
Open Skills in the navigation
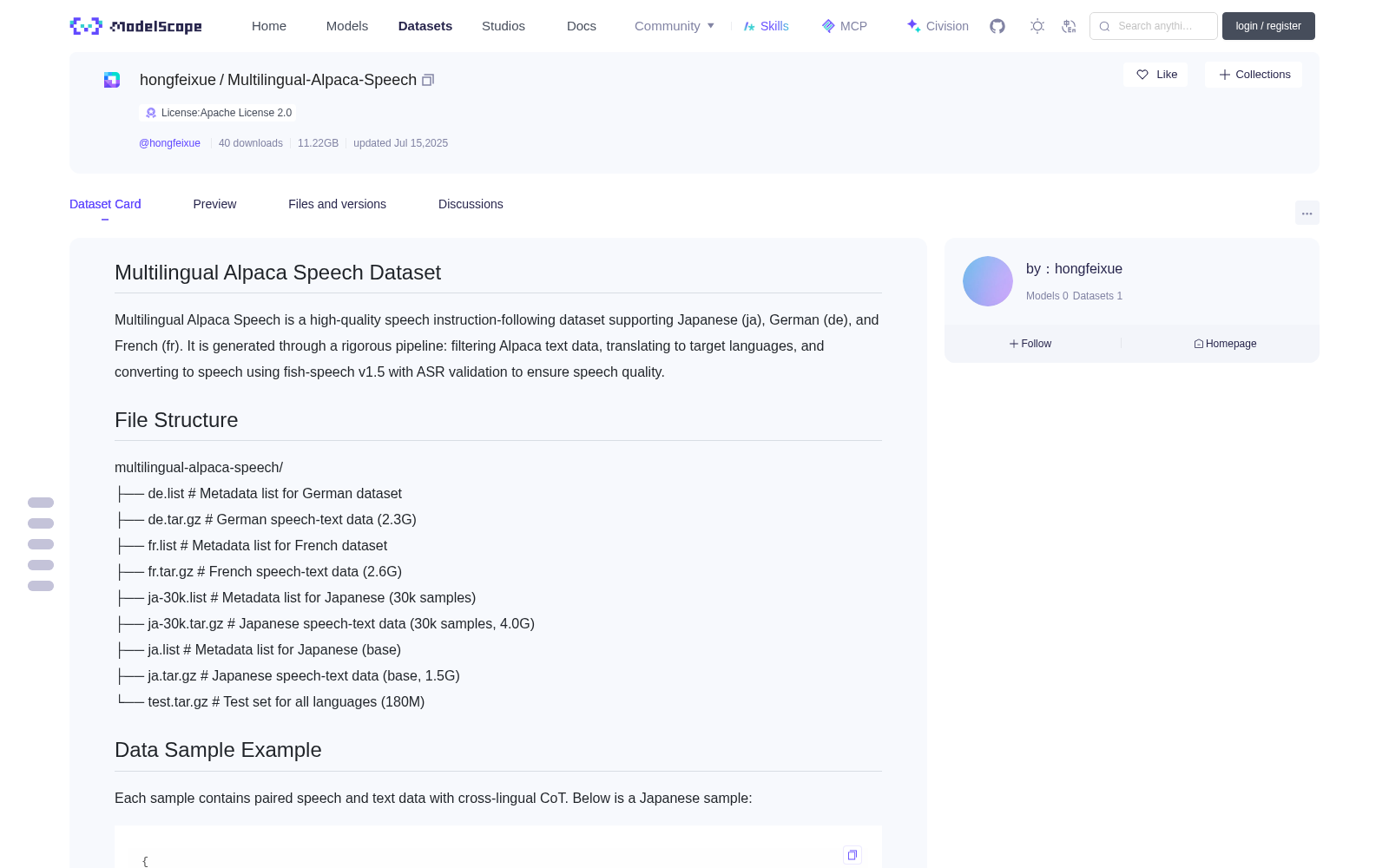click(x=766, y=26)
